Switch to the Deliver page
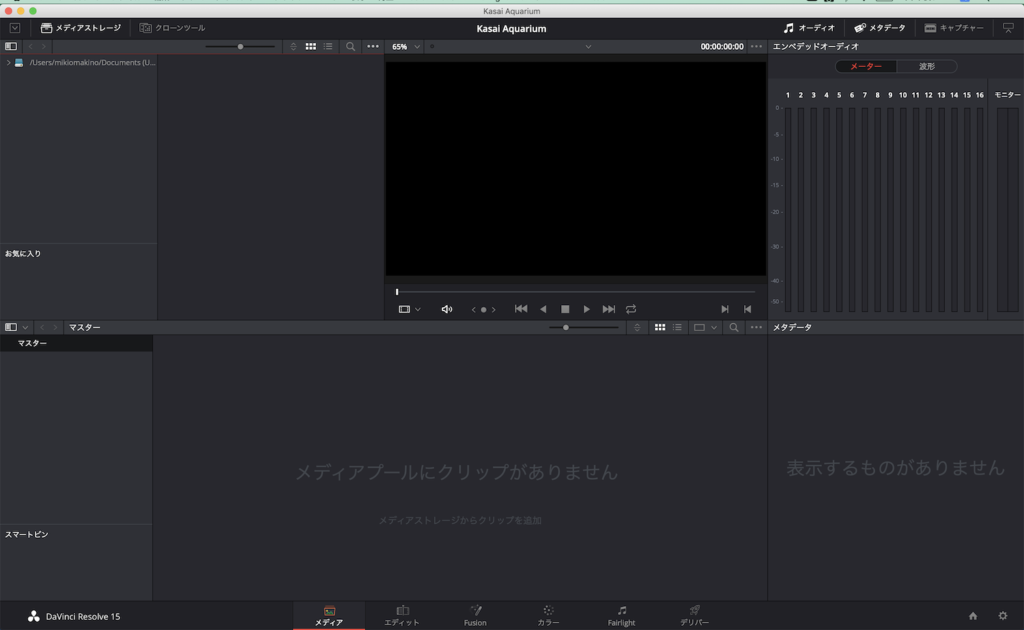 [694, 614]
